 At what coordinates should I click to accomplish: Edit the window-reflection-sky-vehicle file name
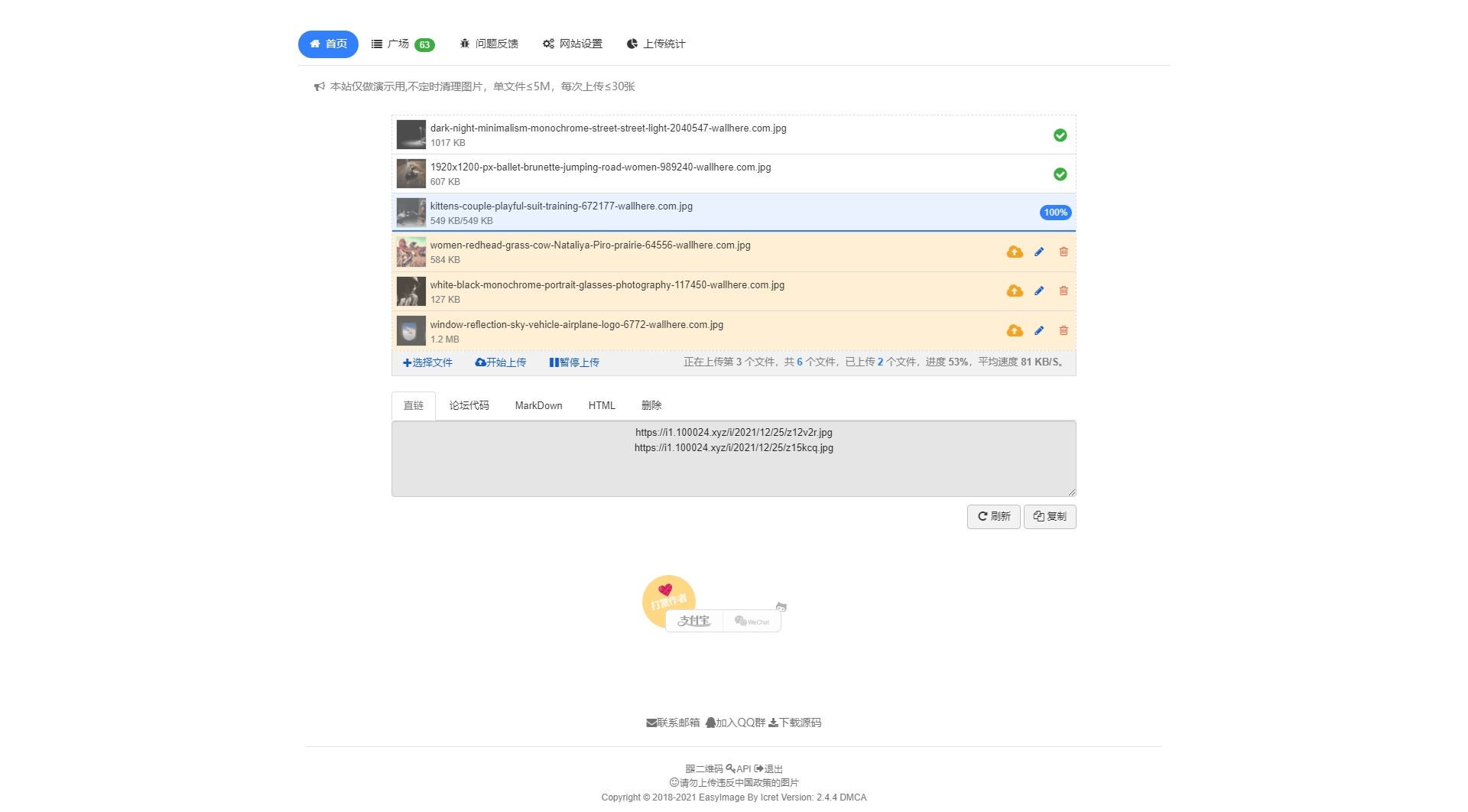(x=1039, y=330)
